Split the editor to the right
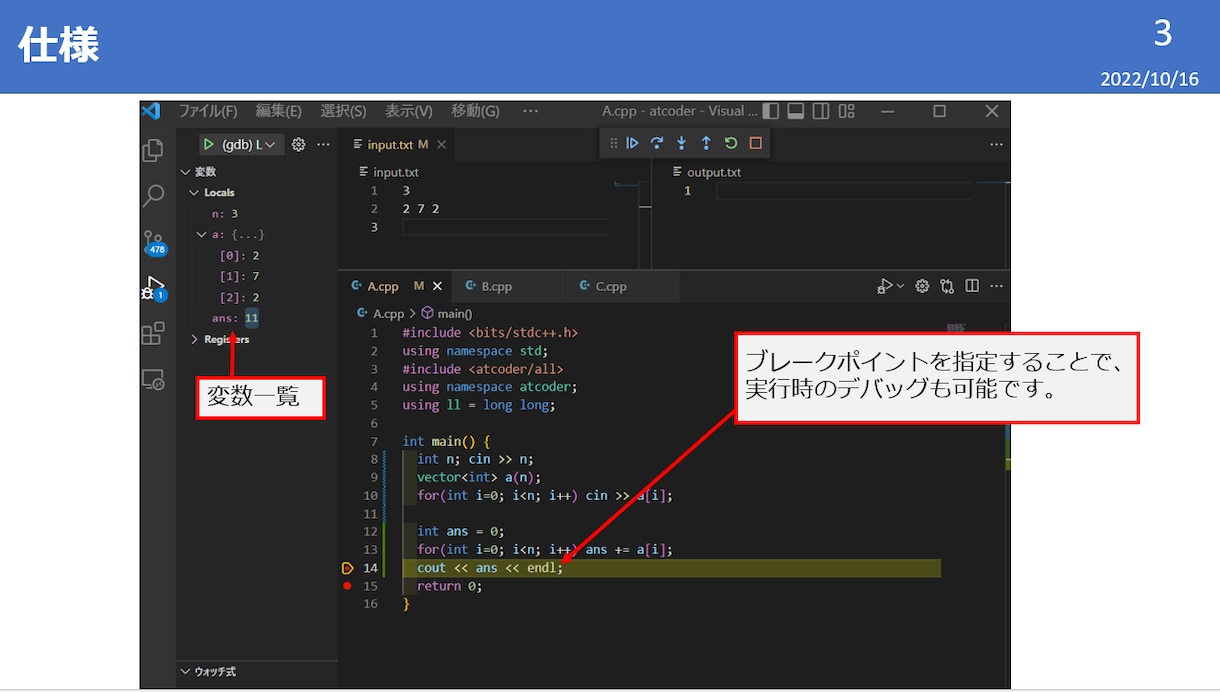The image size is (1220, 692). (x=972, y=286)
